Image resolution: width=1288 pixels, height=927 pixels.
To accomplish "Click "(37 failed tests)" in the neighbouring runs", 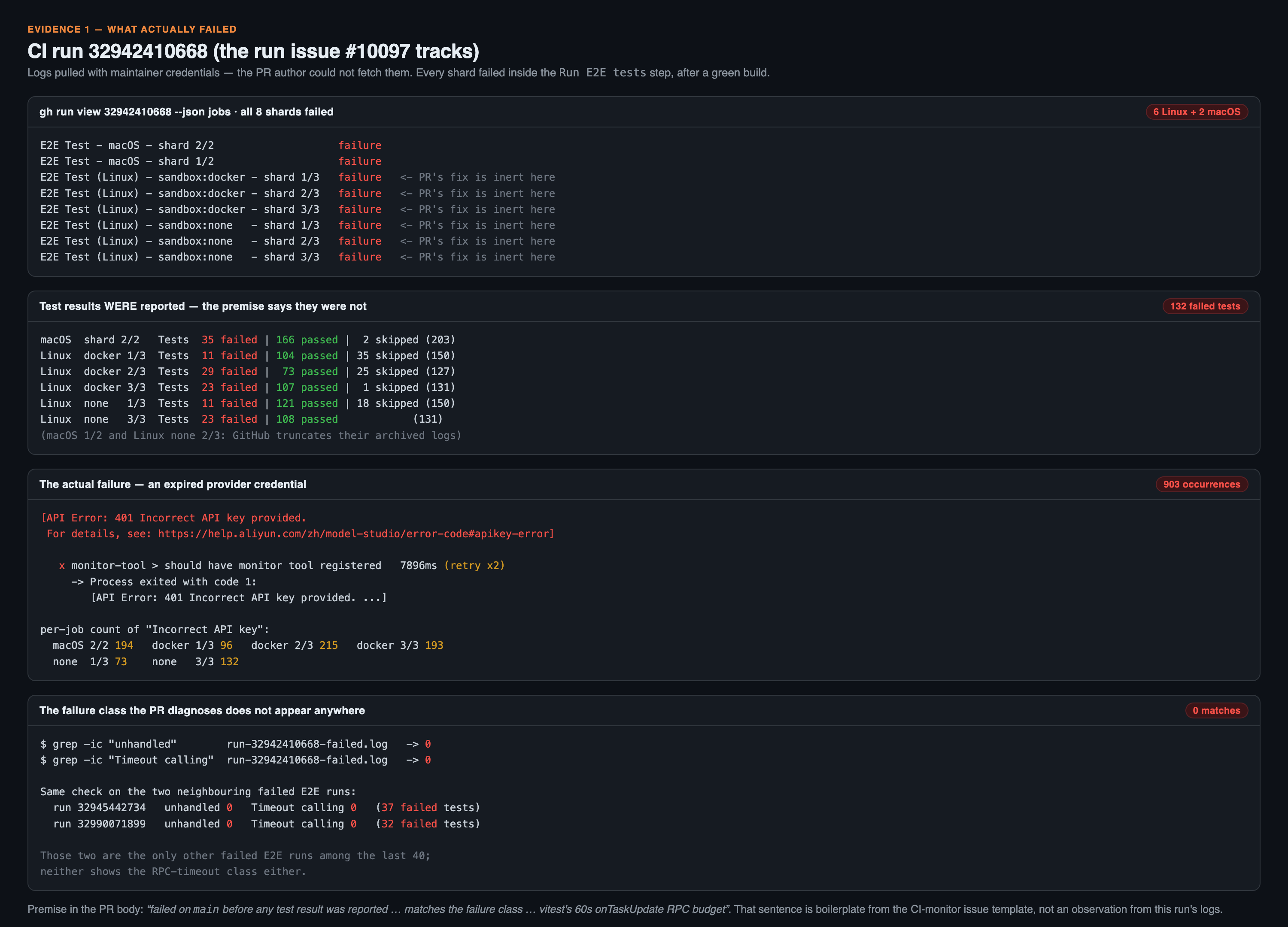I will pyautogui.click(x=428, y=807).
